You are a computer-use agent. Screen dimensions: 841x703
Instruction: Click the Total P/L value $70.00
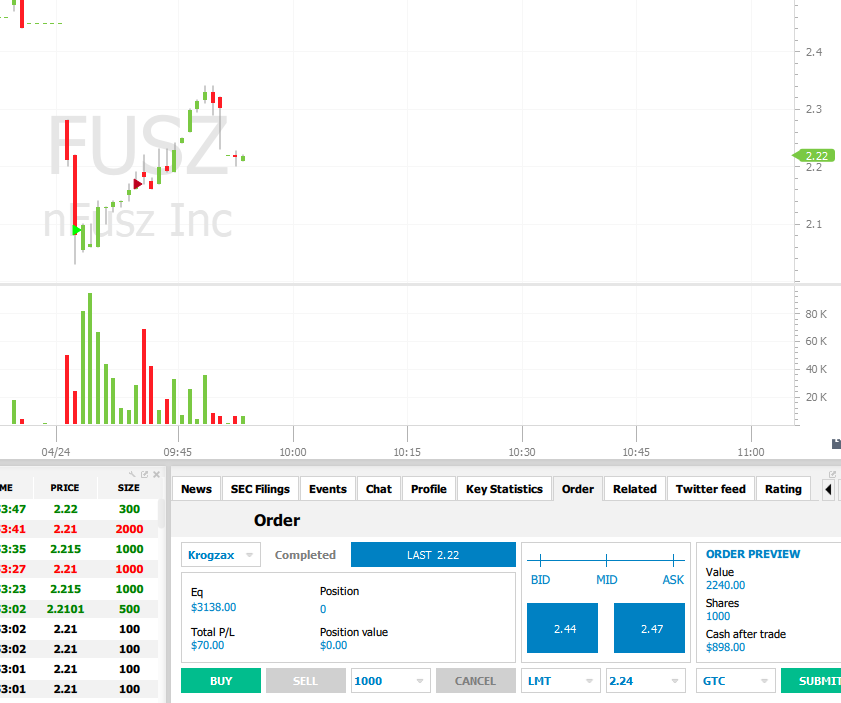(208, 645)
